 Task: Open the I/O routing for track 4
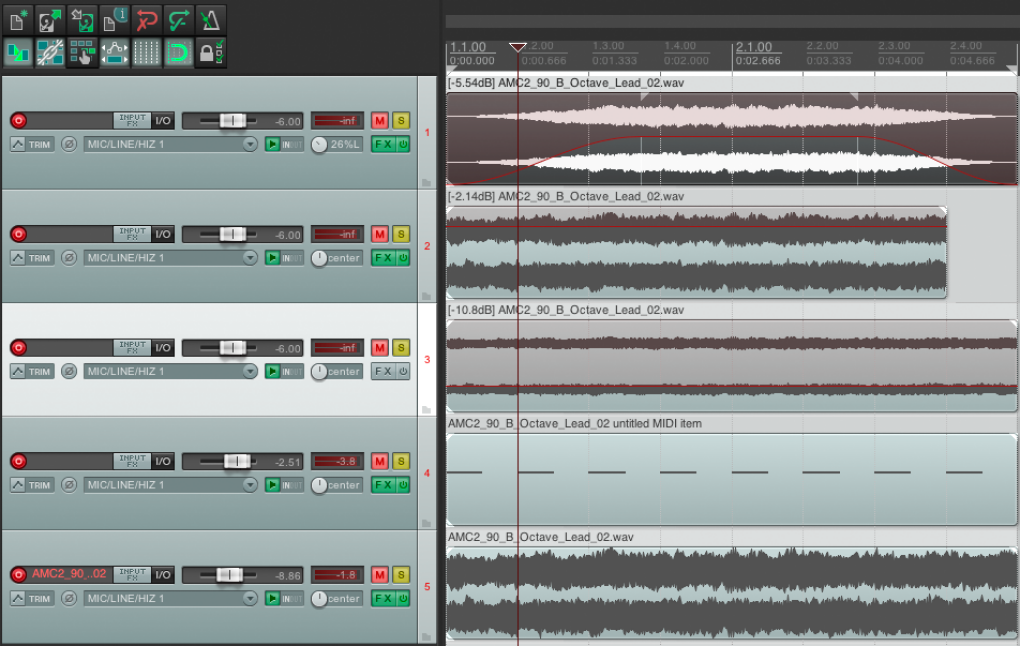(x=163, y=461)
